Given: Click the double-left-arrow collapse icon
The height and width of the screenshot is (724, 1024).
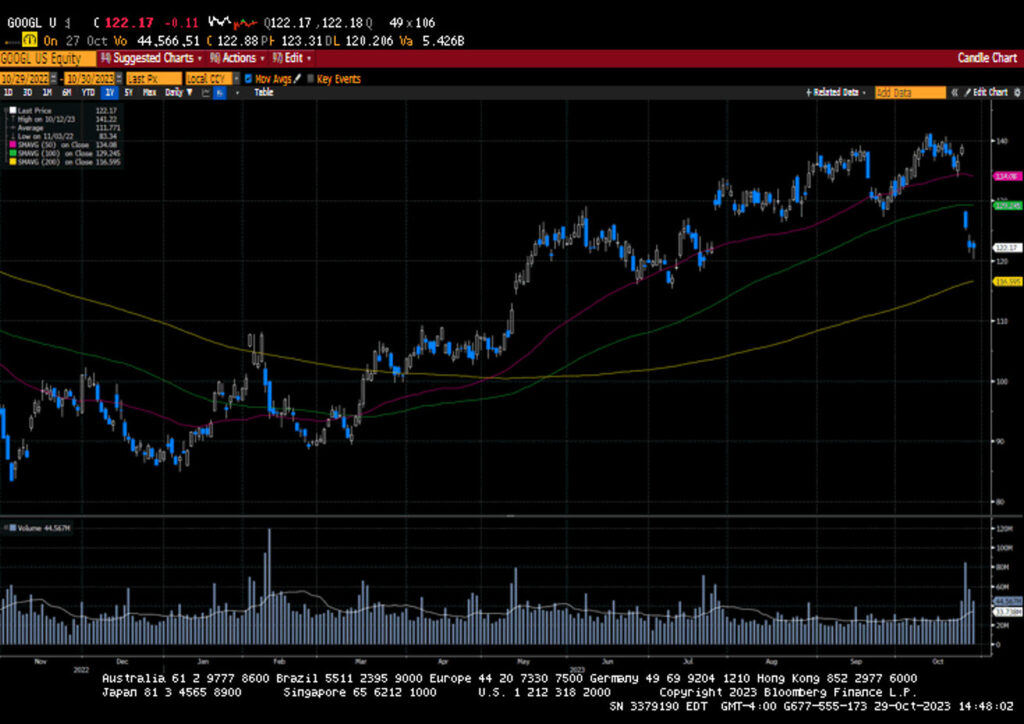Looking at the screenshot, I should tap(953, 92).
